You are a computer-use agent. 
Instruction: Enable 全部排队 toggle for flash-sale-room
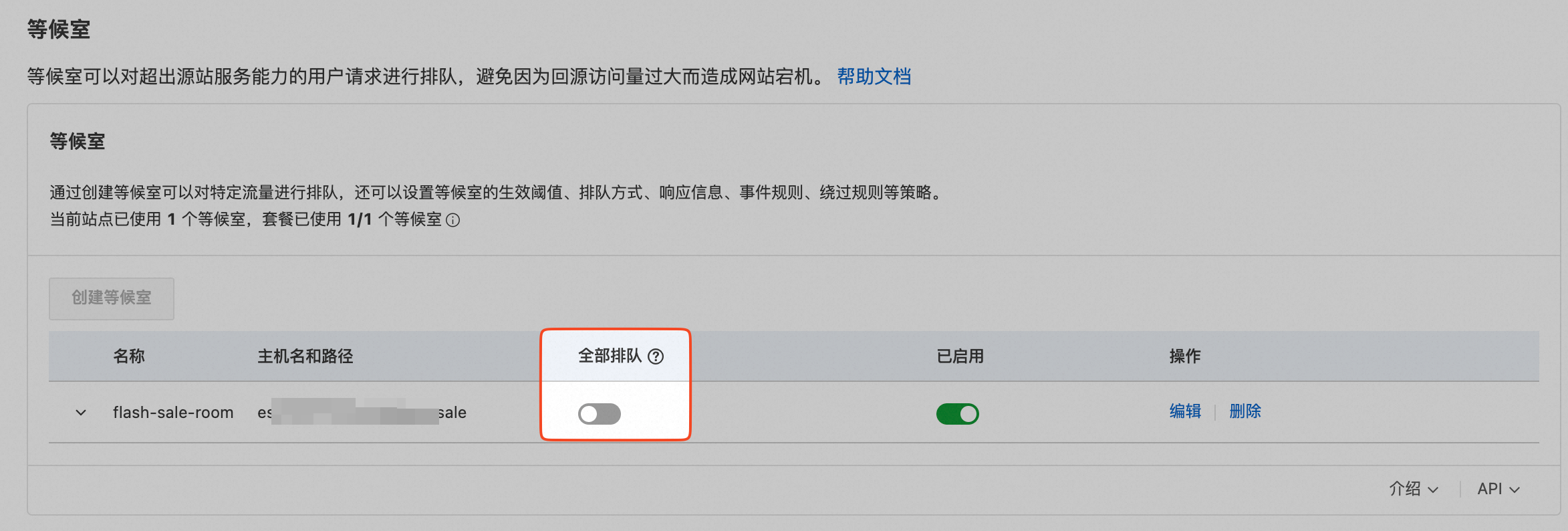tap(600, 414)
